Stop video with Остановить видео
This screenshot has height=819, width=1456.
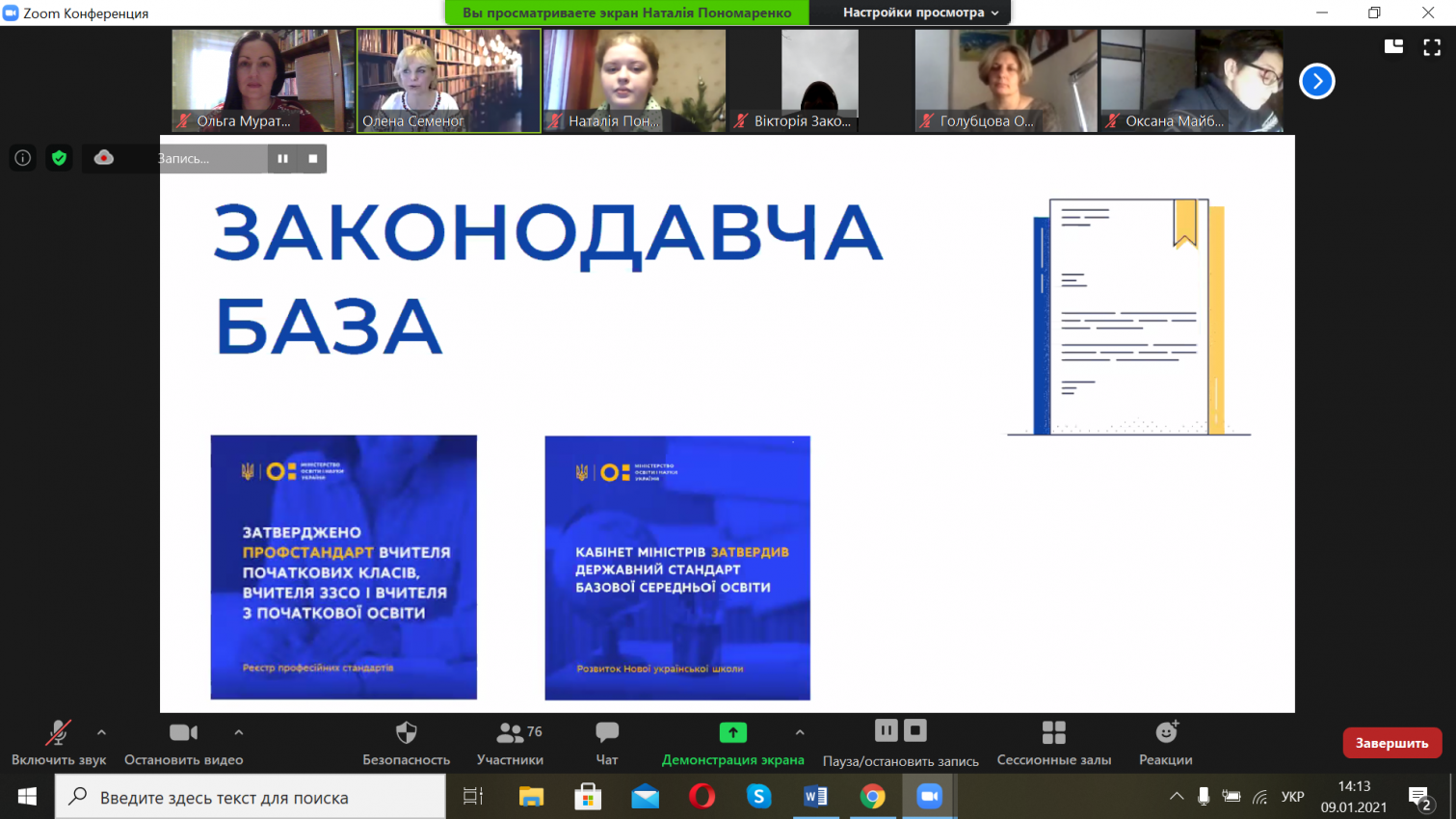[183, 744]
